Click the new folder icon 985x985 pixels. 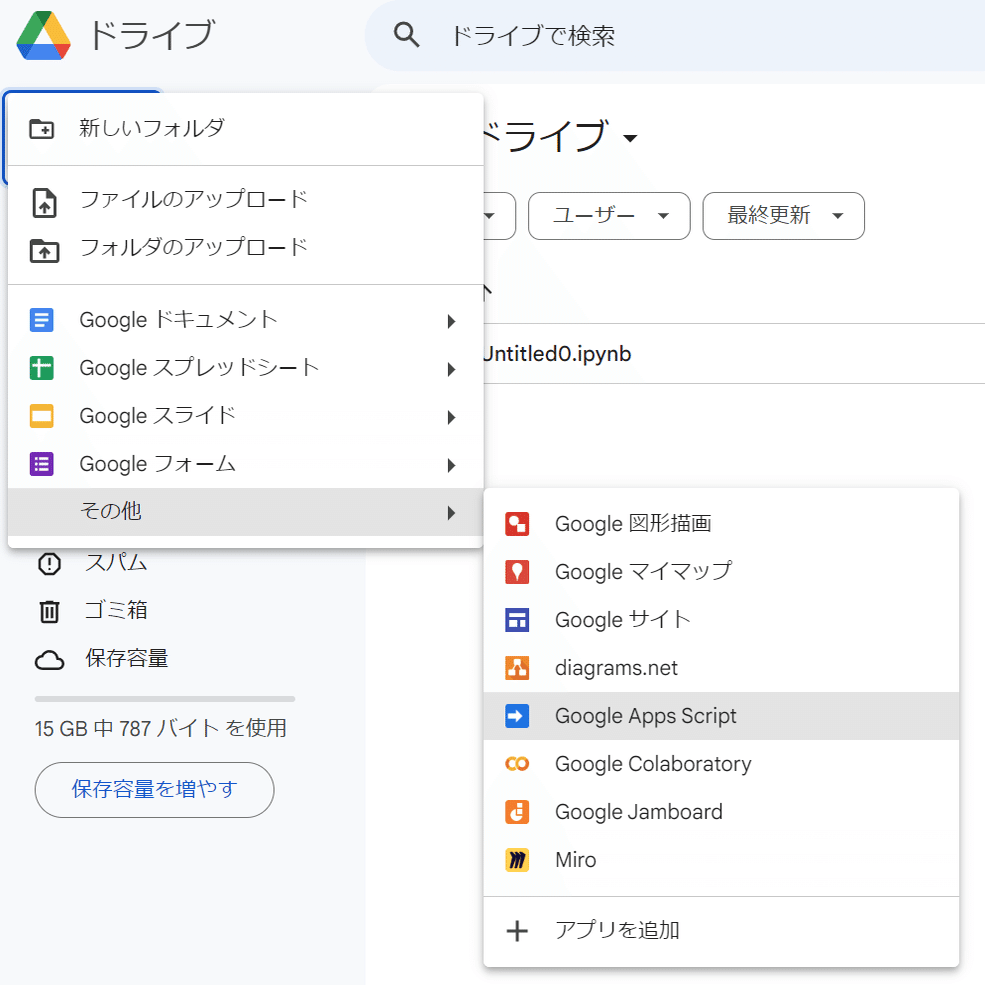coord(42,129)
